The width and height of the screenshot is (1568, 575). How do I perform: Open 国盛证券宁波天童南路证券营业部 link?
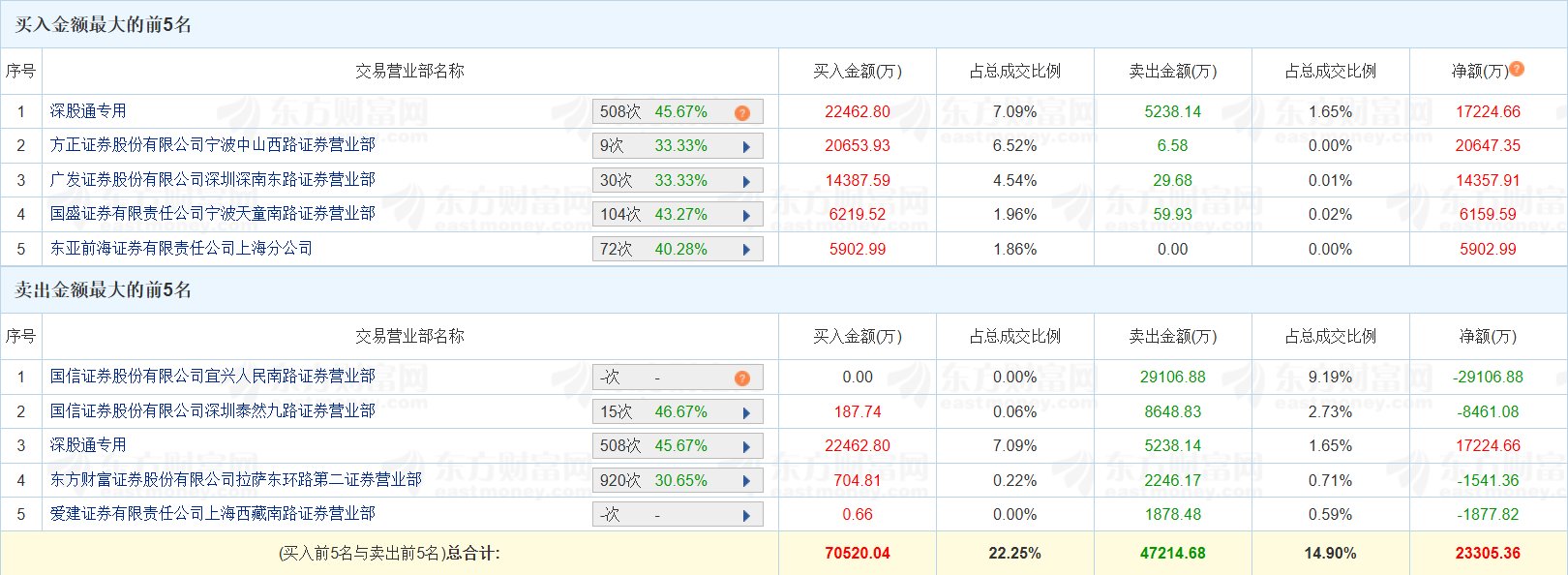213,214
